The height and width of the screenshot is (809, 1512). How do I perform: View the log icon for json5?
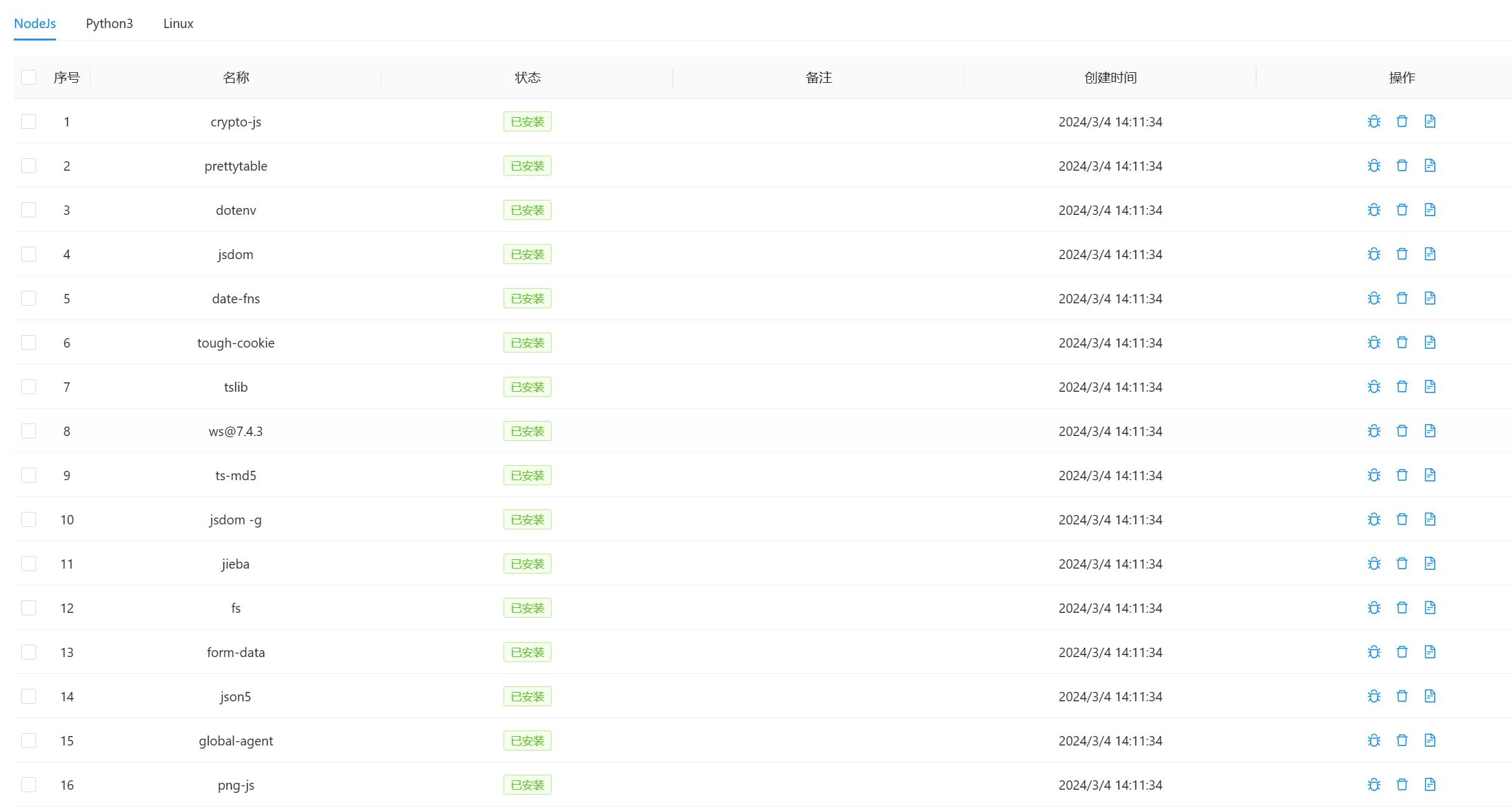click(x=1430, y=696)
